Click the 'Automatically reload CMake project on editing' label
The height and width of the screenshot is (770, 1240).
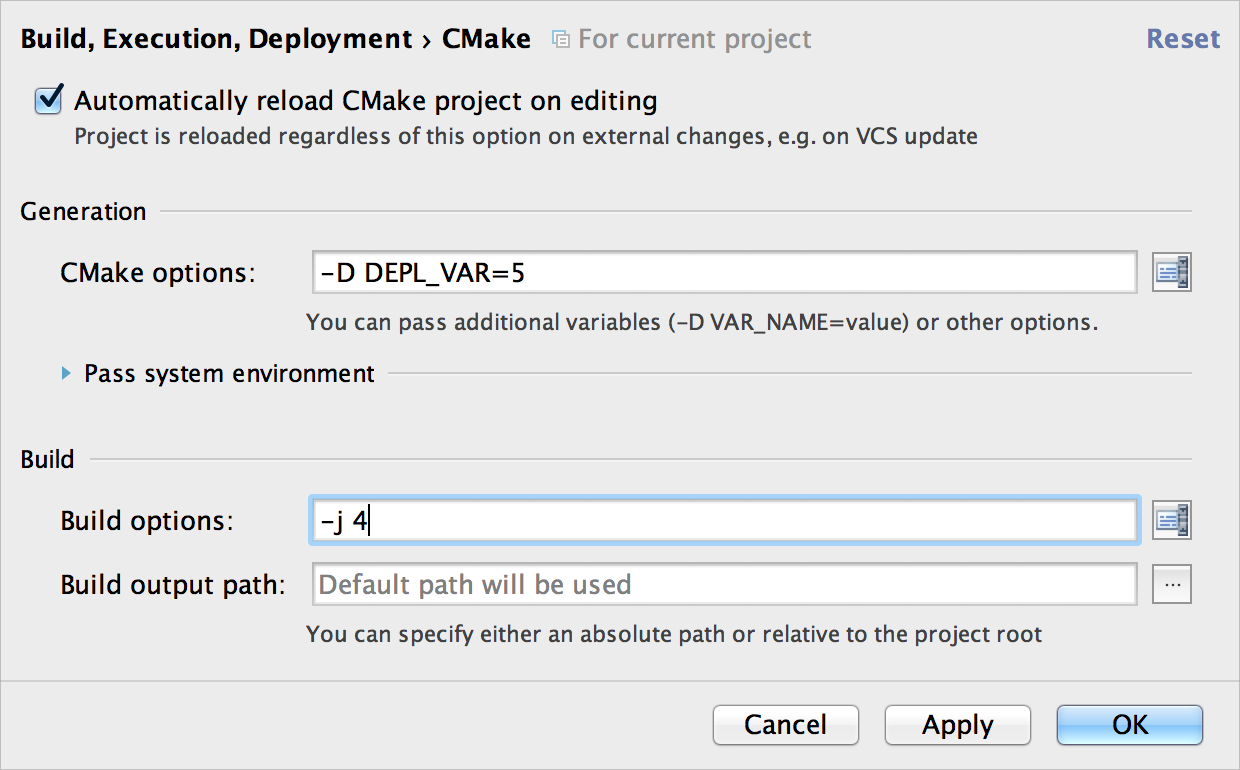[x=366, y=101]
